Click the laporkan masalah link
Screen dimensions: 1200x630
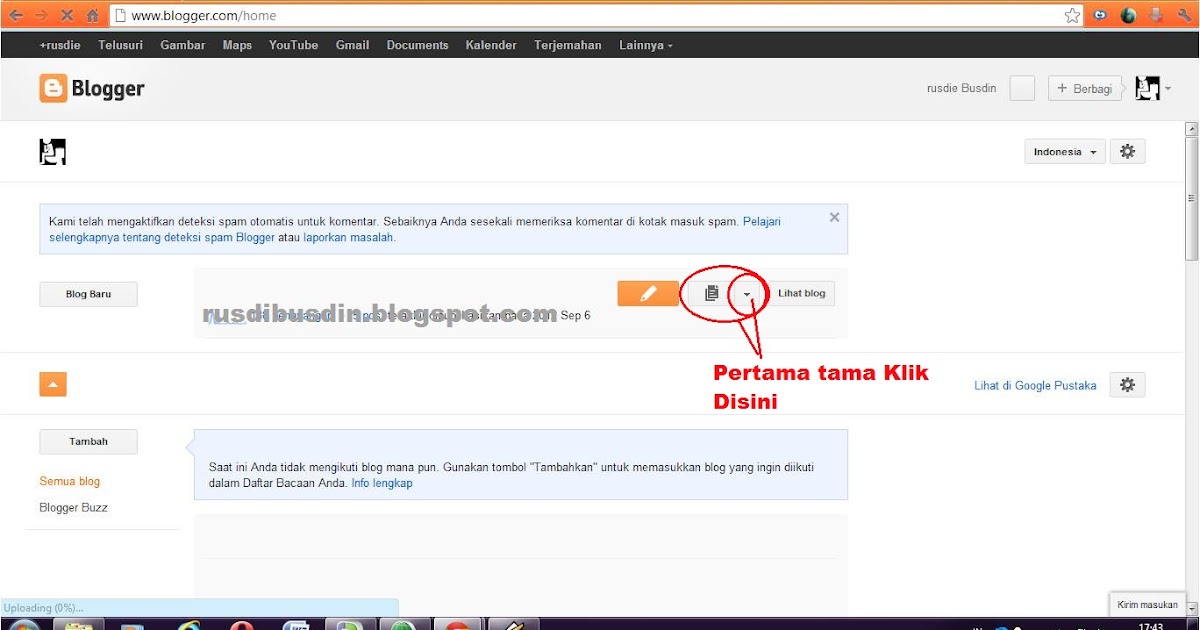pos(349,237)
